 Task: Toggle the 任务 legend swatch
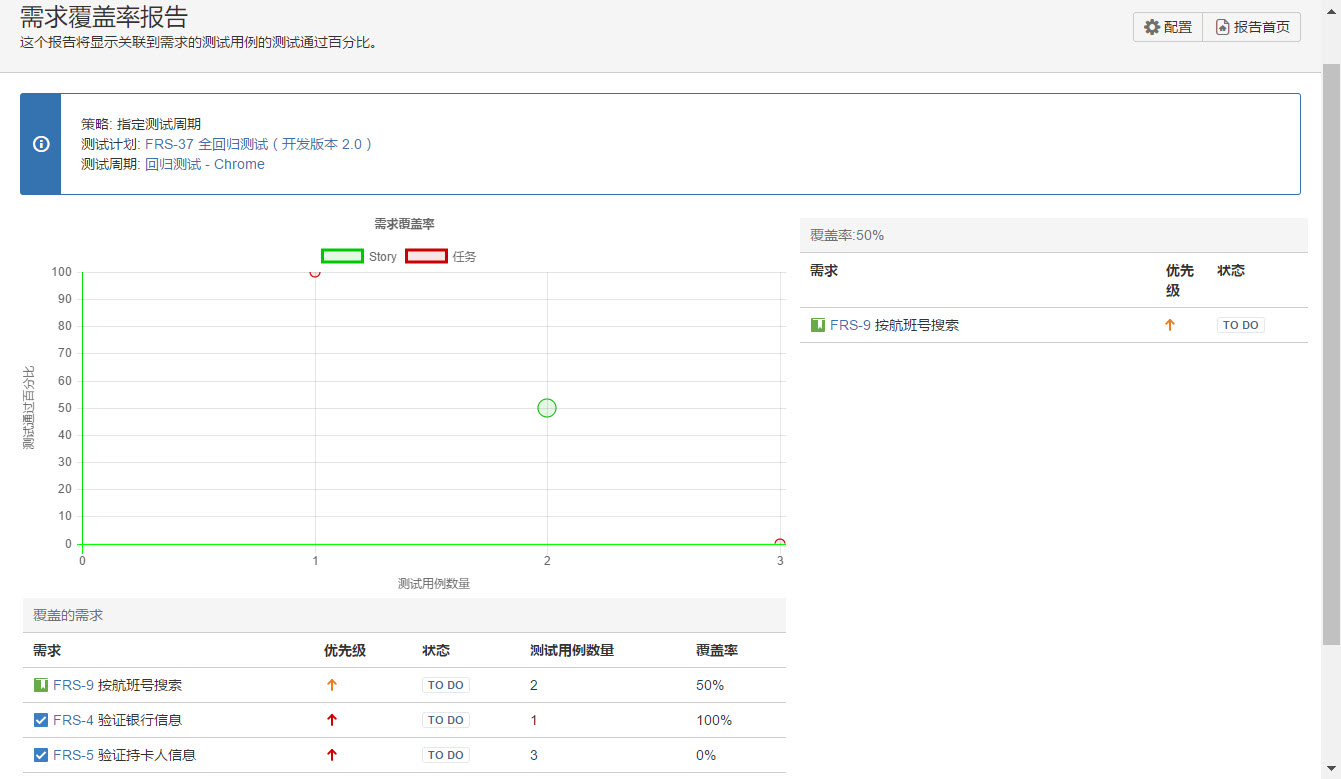(426, 256)
